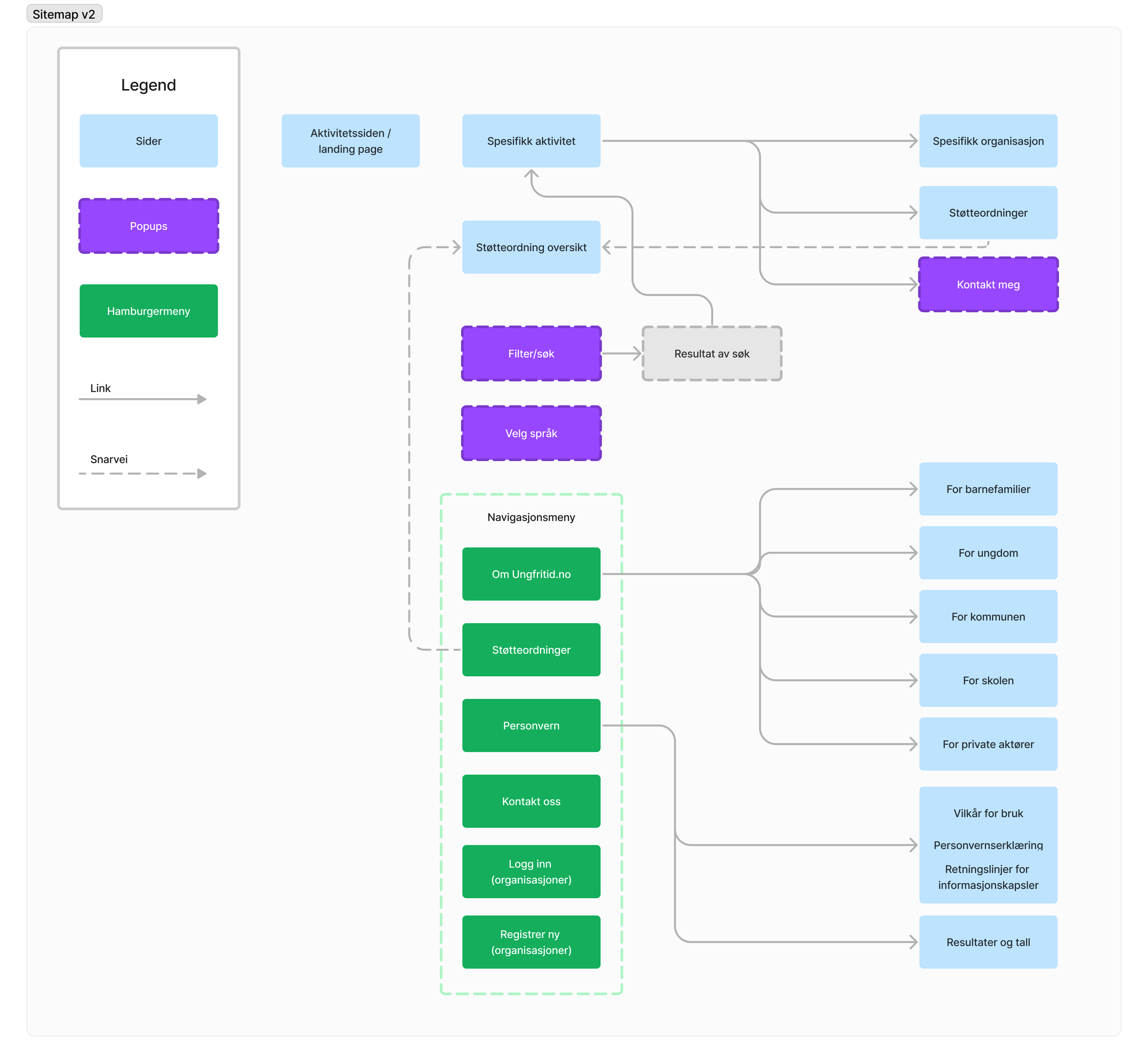Click the Filter/søk popup box
Image resolution: width=1148 pixels, height=1063 pixels.
pos(531,354)
